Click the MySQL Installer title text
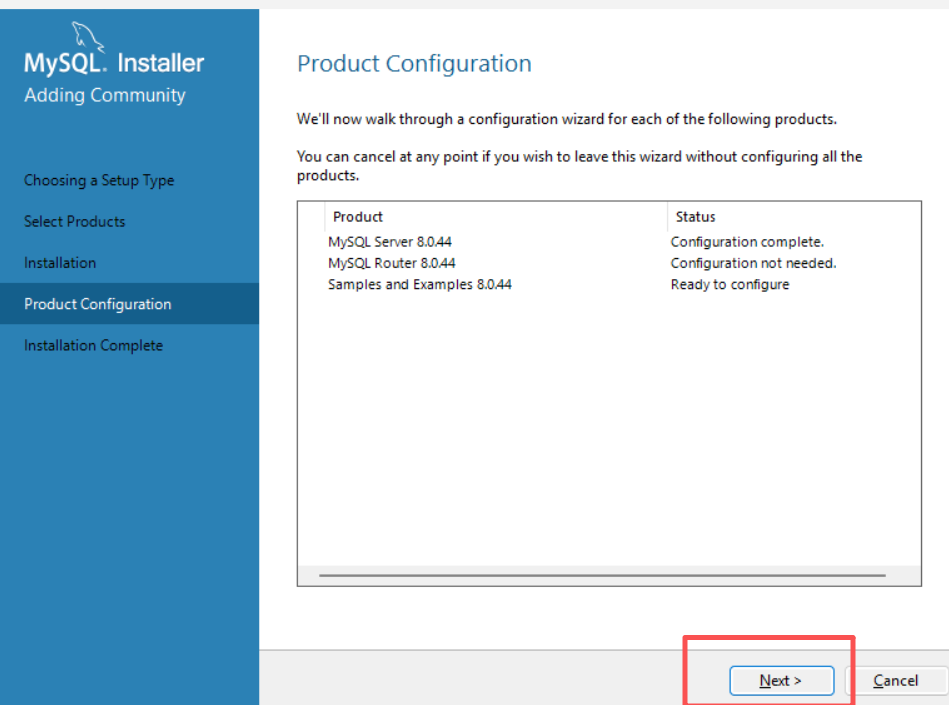The image size is (949, 705). [114, 63]
